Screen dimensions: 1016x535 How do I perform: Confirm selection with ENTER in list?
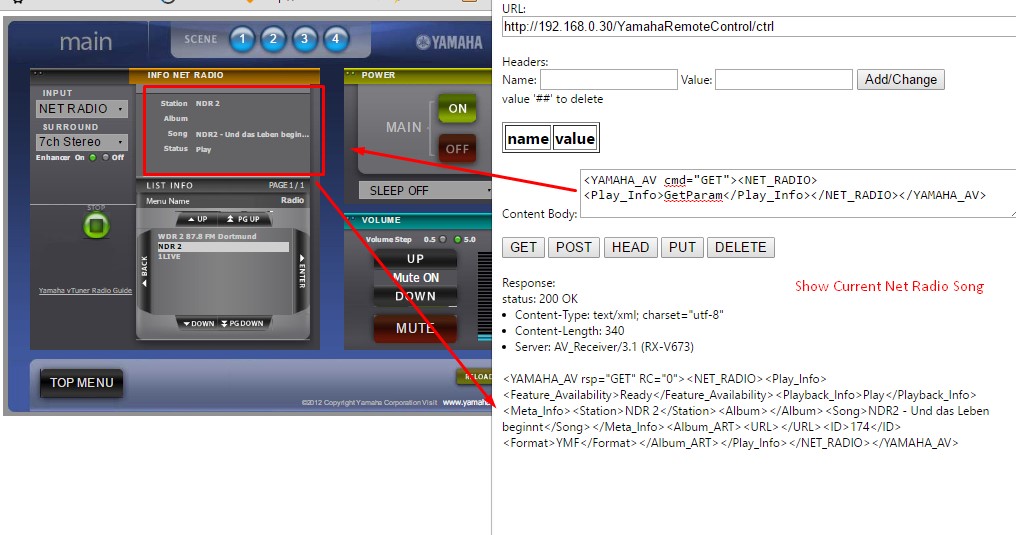301,272
